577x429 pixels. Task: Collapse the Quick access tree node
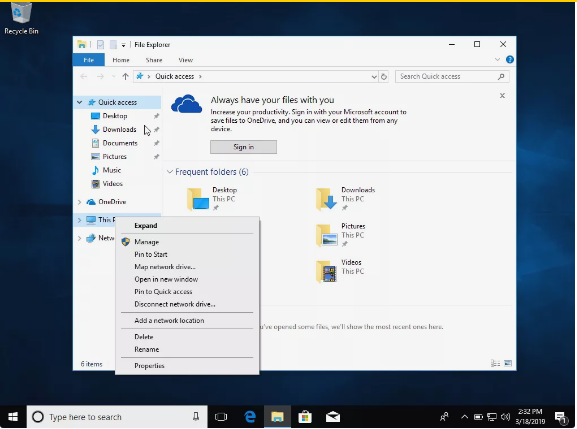79,102
